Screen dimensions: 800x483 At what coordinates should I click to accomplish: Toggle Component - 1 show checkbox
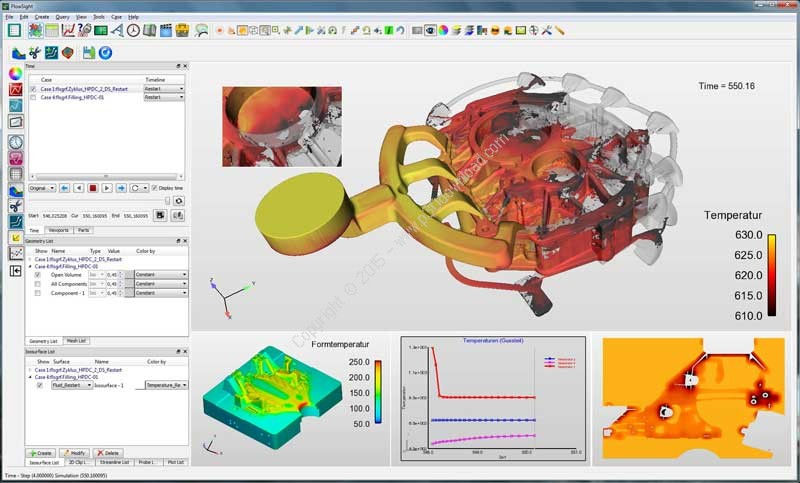pyautogui.click(x=38, y=293)
